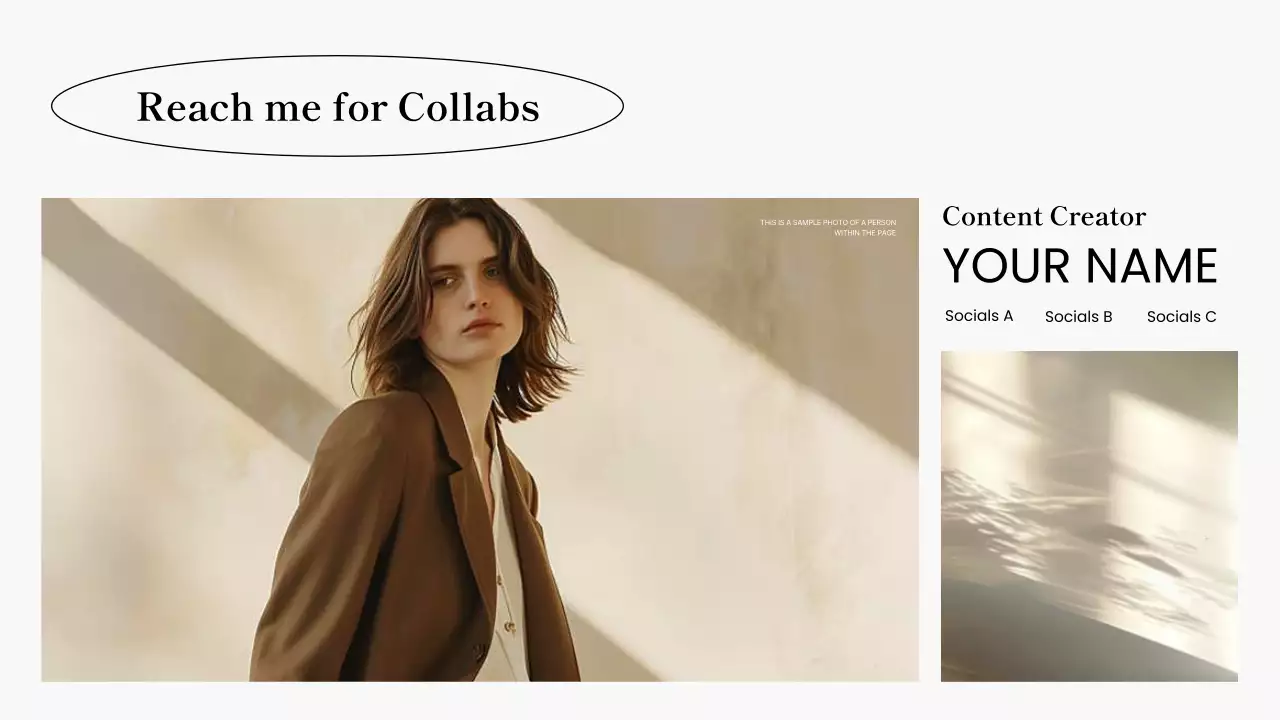Open the Socials C link
The width and height of the screenshot is (1280, 720).
coord(1182,317)
